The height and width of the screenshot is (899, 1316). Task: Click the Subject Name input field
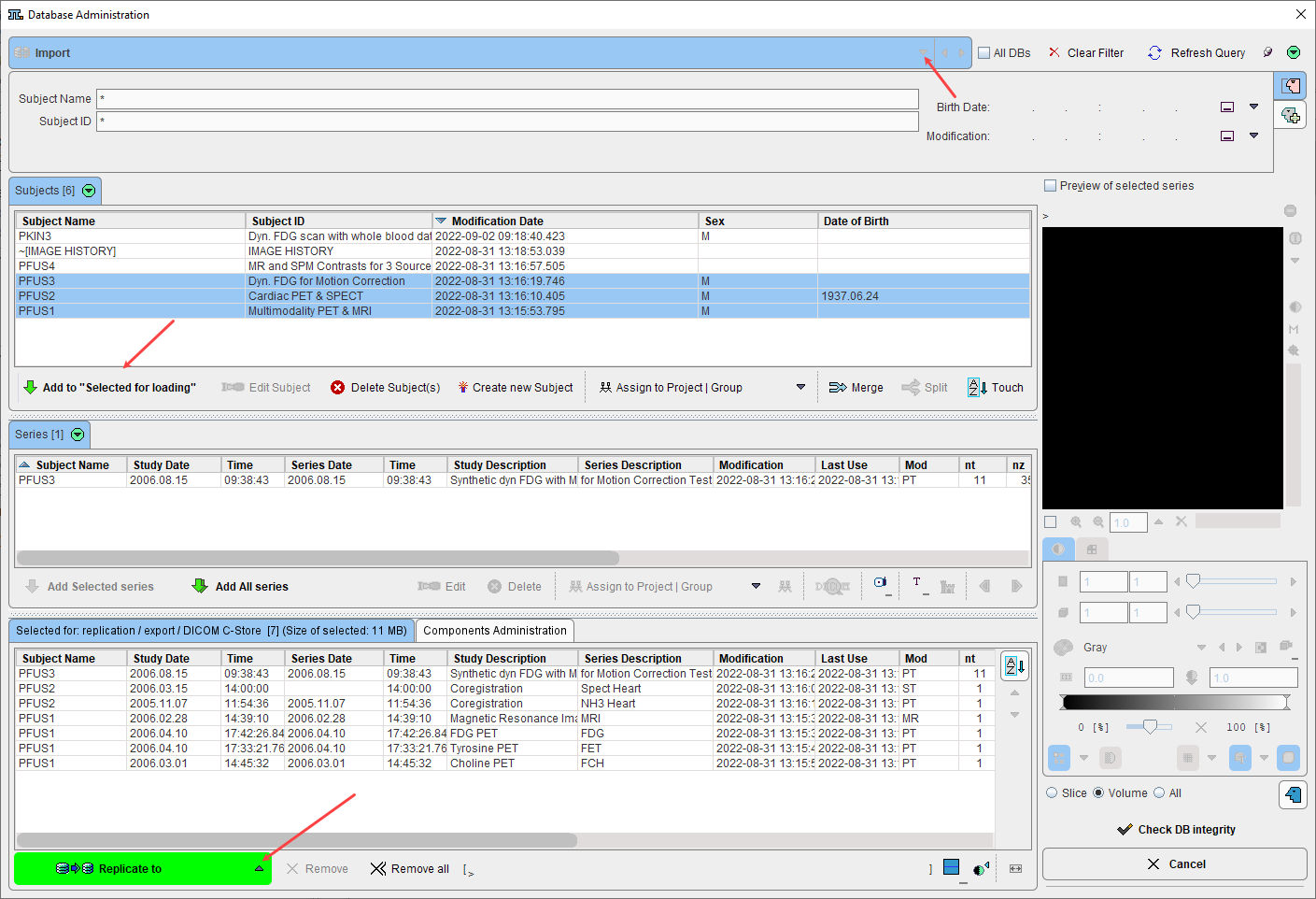[x=507, y=99]
